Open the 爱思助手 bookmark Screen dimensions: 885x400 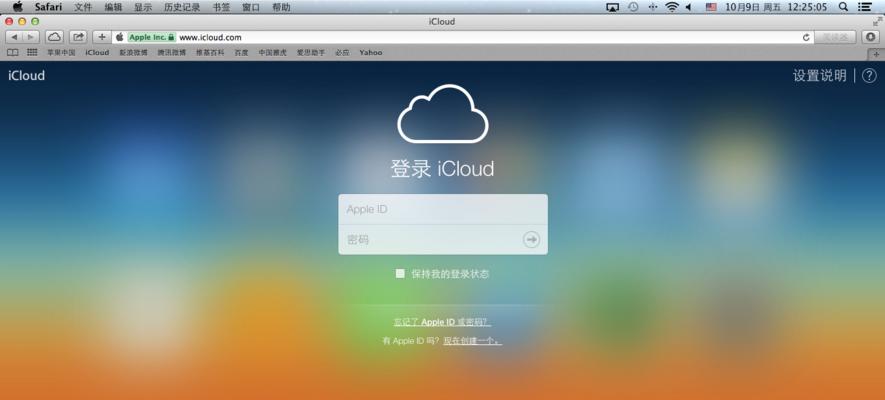(x=311, y=52)
